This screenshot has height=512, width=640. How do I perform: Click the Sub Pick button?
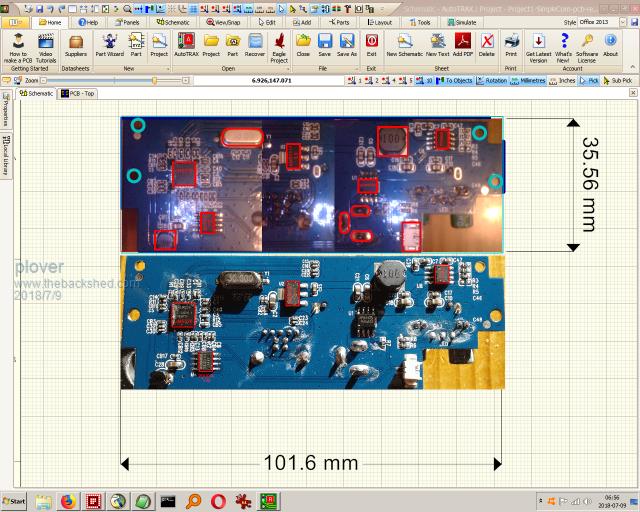[x=620, y=79]
